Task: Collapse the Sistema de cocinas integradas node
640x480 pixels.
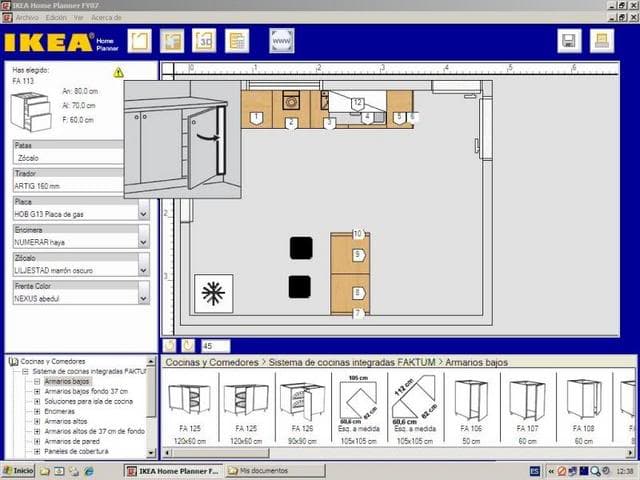Action: pyautogui.click(x=23, y=371)
